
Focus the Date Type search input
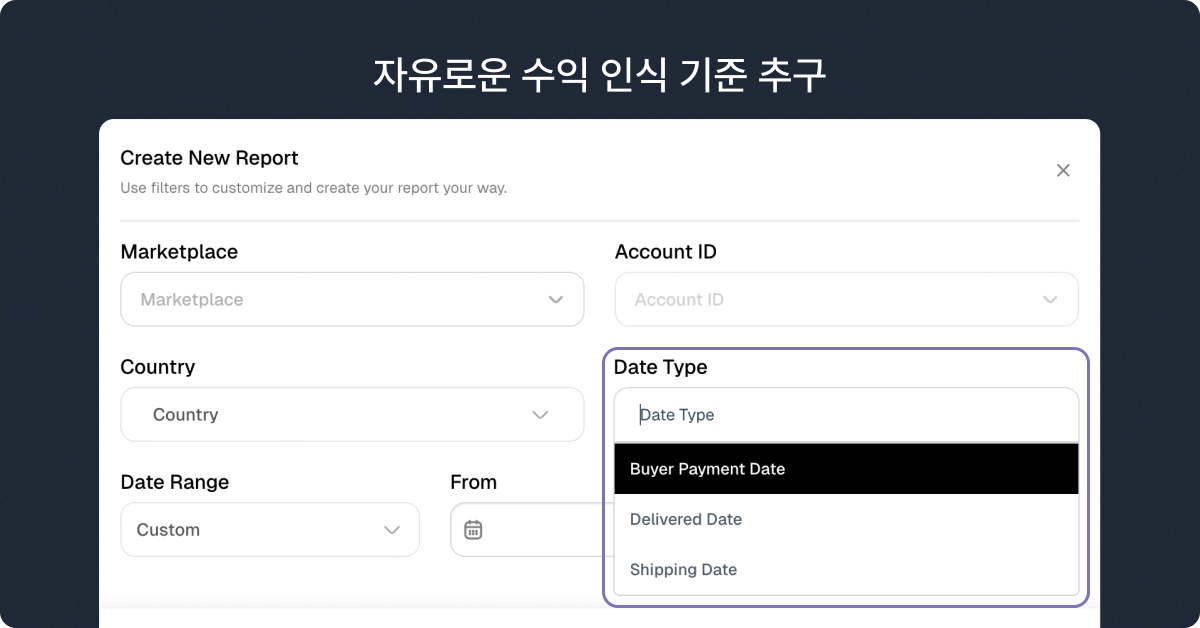pyautogui.click(x=846, y=415)
